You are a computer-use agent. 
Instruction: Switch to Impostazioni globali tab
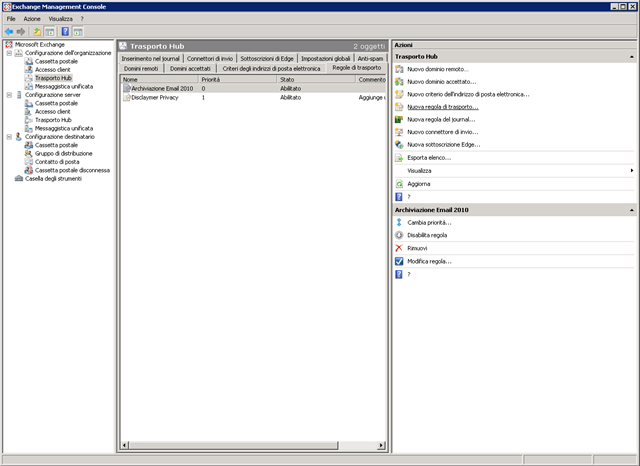[326, 58]
